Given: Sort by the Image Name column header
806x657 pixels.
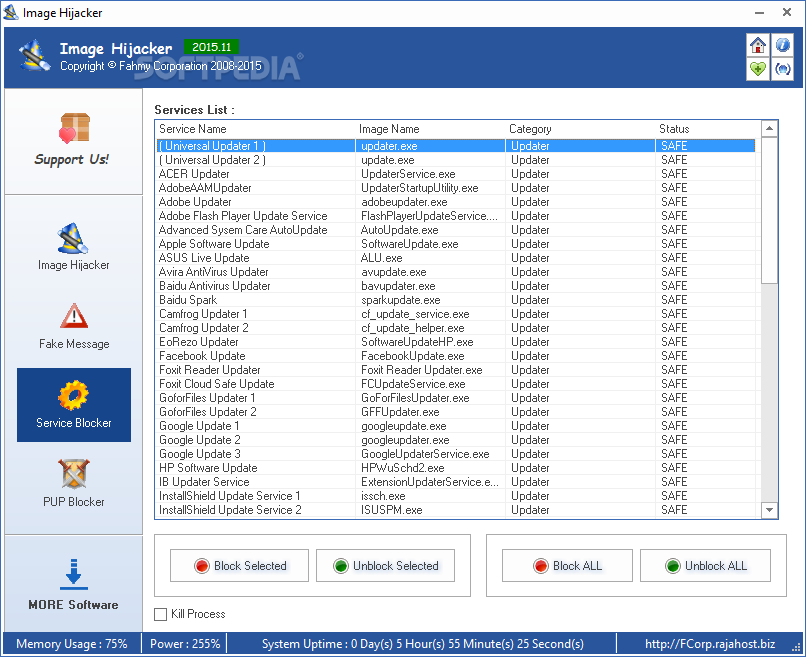Looking at the screenshot, I should (x=432, y=129).
